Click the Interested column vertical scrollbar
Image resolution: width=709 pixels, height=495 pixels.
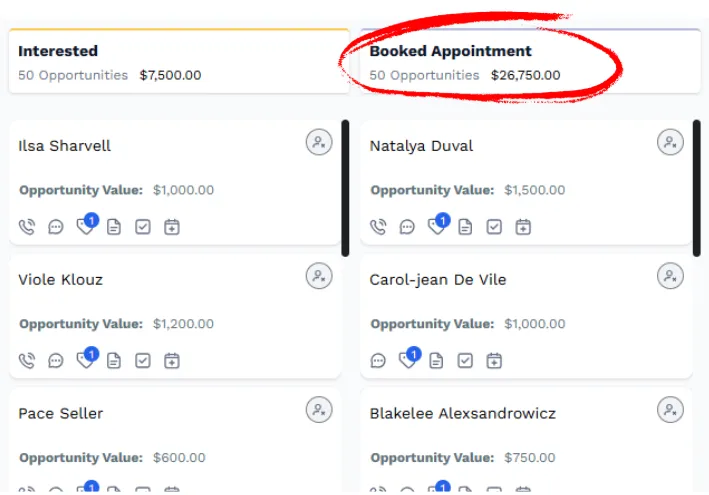[x=345, y=188]
